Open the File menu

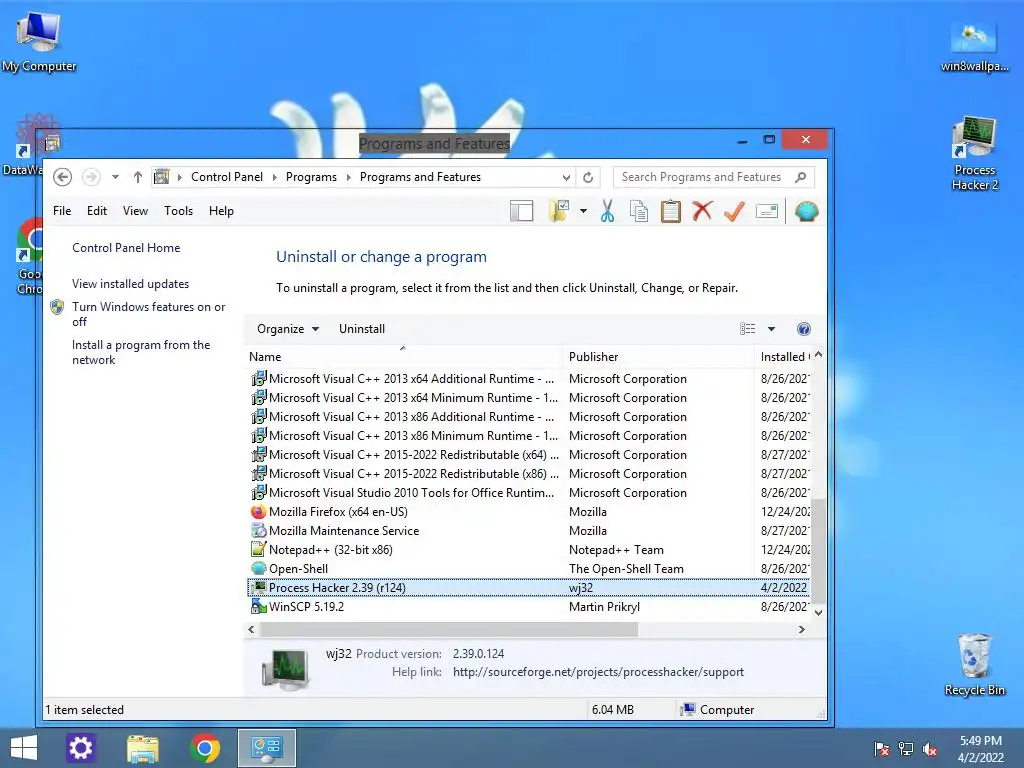(x=62, y=211)
